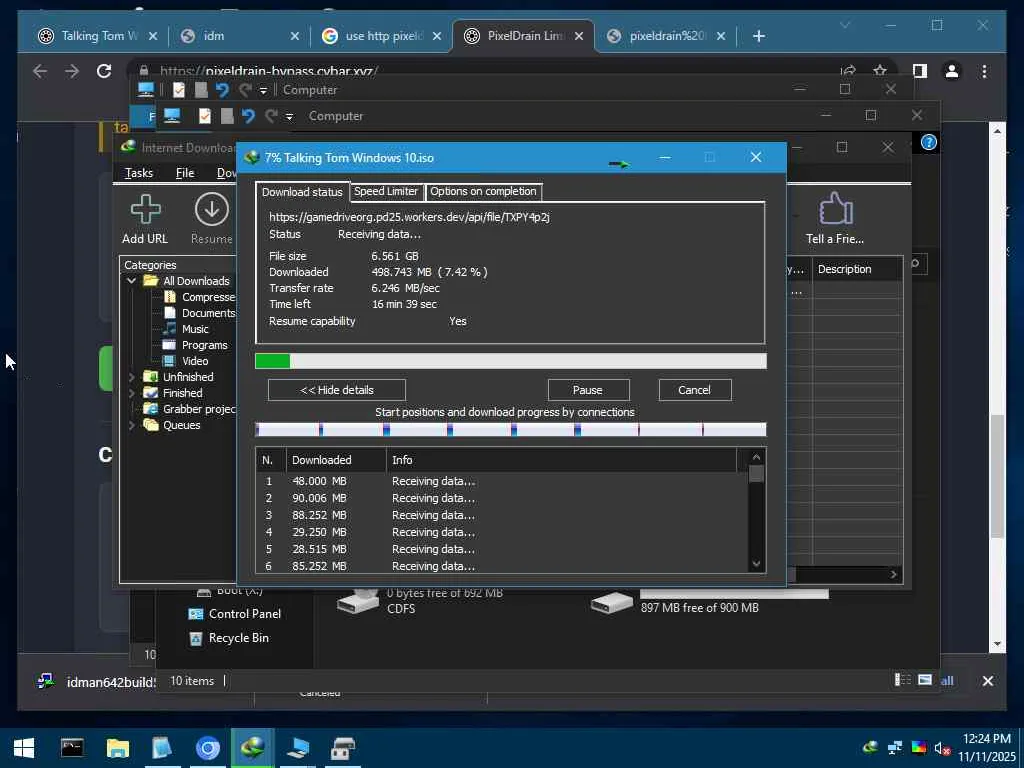Switch Explorer to large icons view
This screenshot has height=768, width=1024.
click(925, 680)
